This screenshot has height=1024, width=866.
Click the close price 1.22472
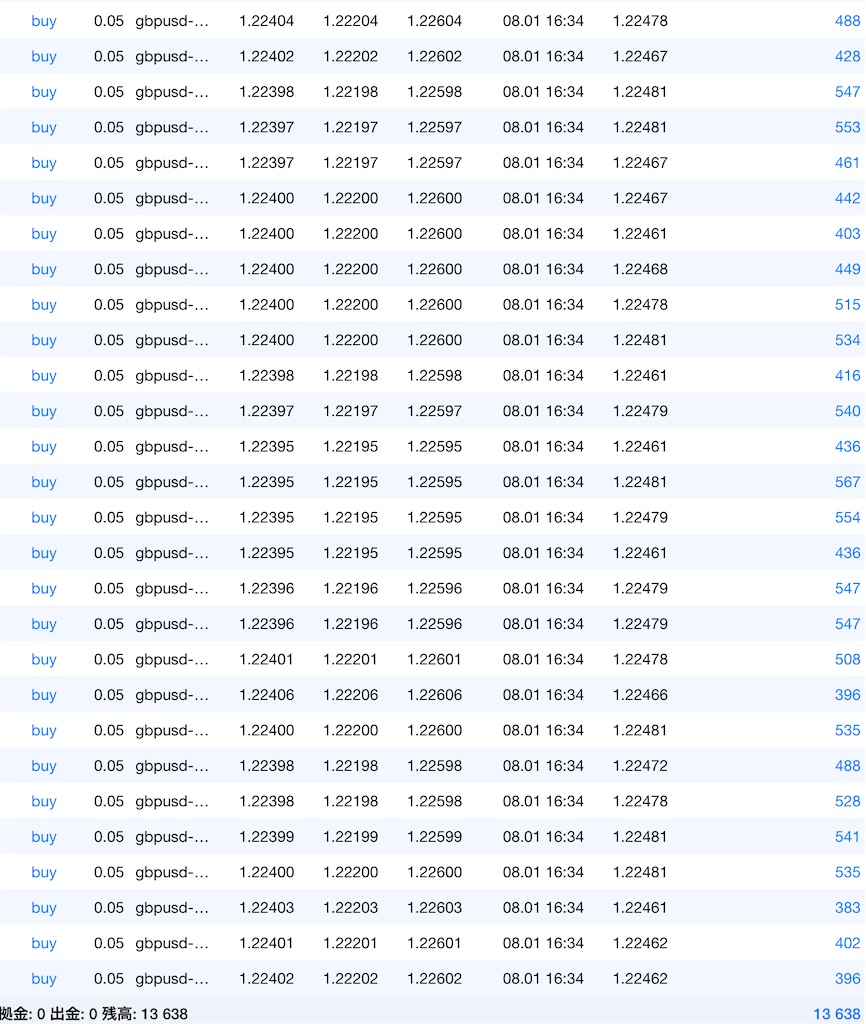[640, 766]
